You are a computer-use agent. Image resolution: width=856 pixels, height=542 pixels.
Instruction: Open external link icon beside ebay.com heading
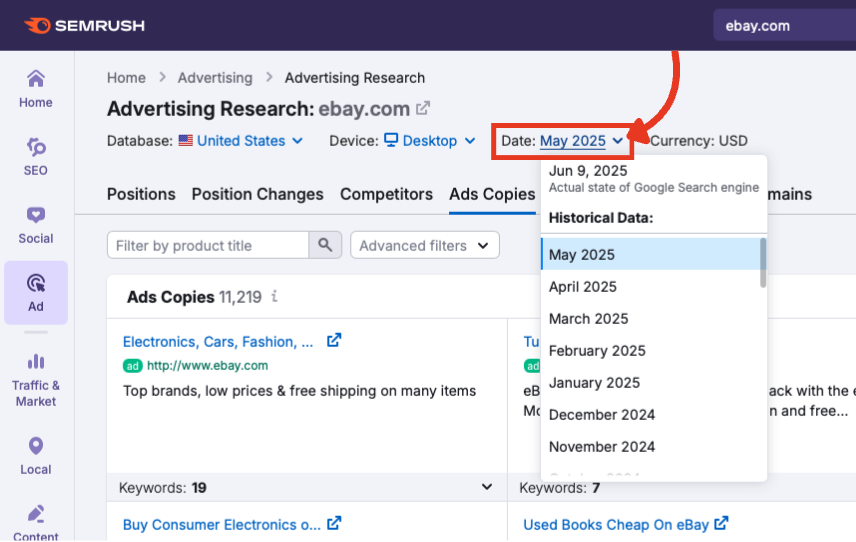(x=423, y=108)
